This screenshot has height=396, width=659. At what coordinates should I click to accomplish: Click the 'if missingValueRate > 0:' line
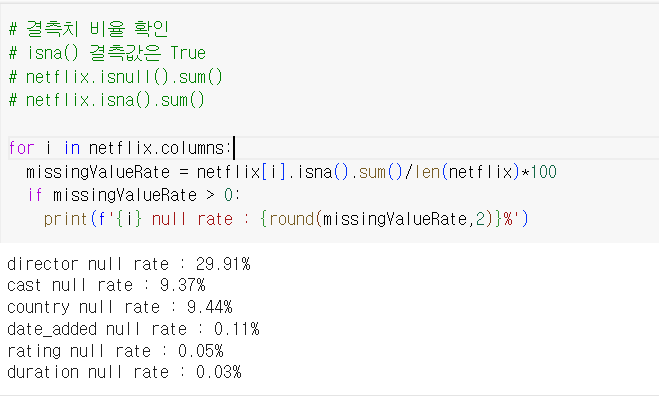pos(134,195)
